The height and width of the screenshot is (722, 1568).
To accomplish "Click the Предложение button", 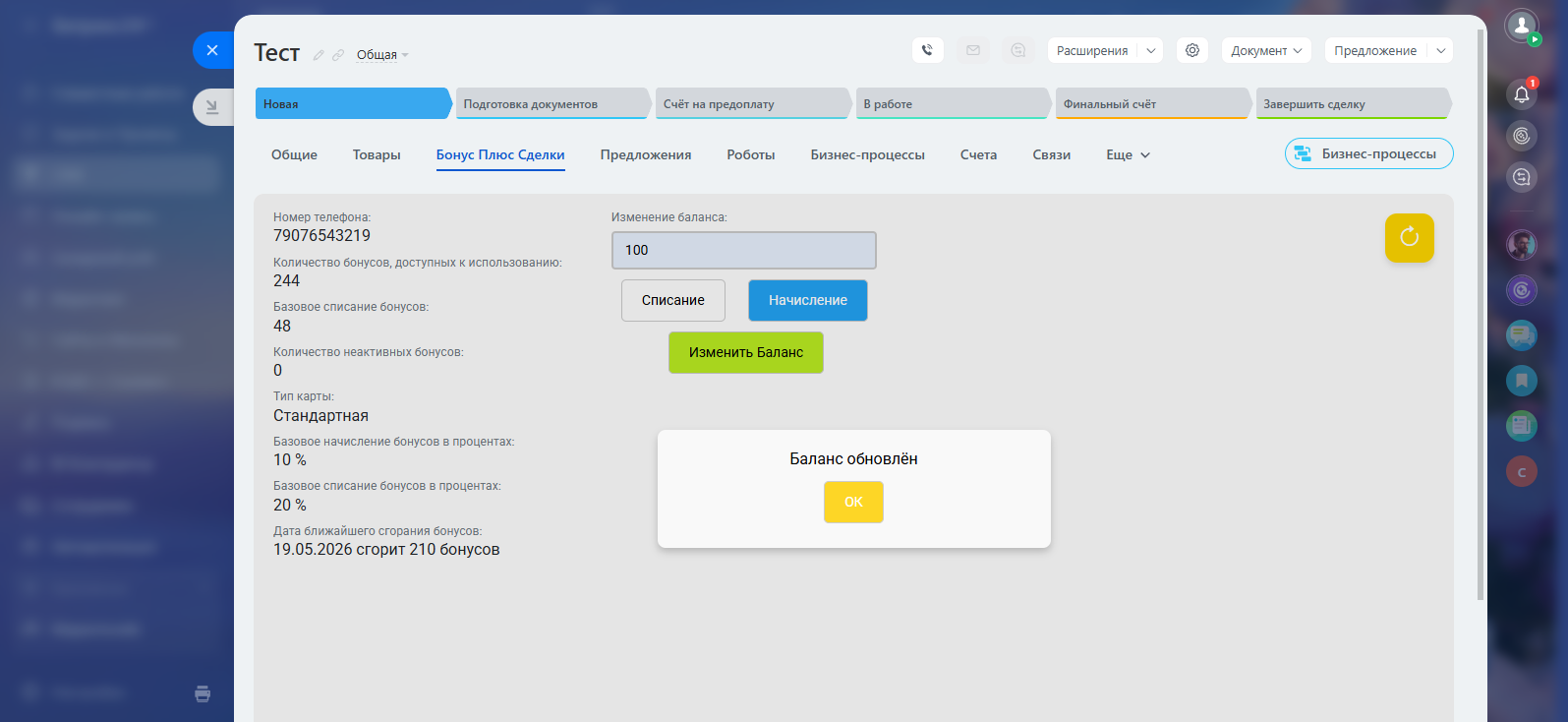I will coord(1375,50).
